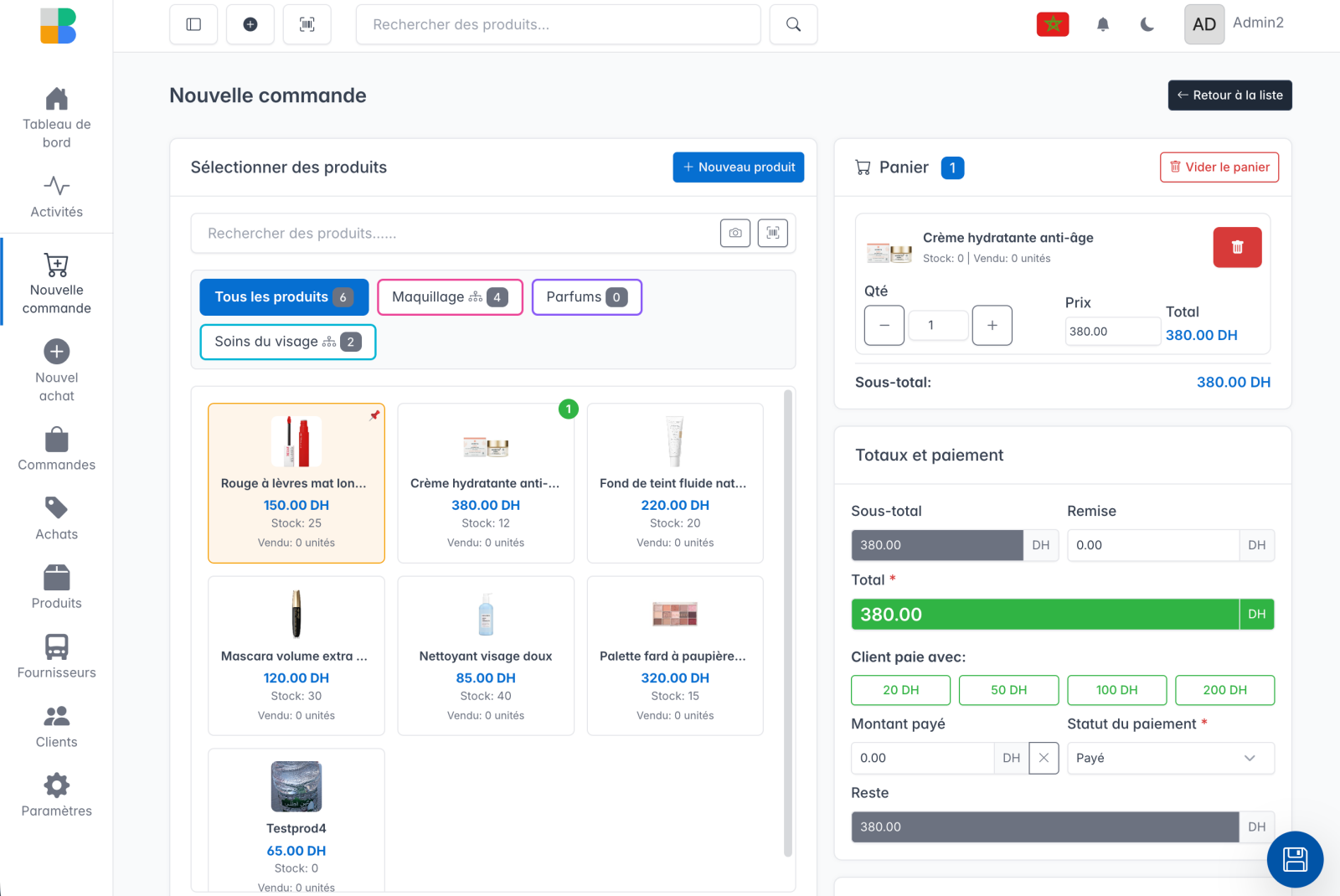Clear the Montant payé amount
Screen dimensions: 1340x896
point(1044,758)
